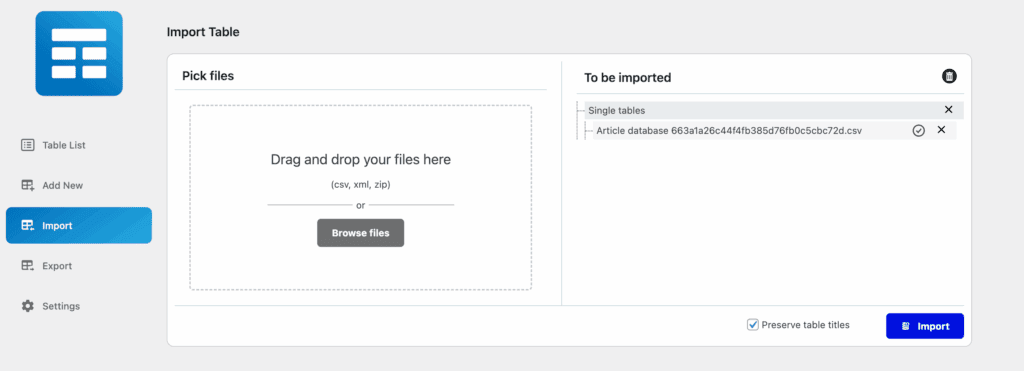The height and width of the screenshot is (371, 1024).
Task: Toggle Preserve table titles checkbox
Action: [x=752, y=325]
